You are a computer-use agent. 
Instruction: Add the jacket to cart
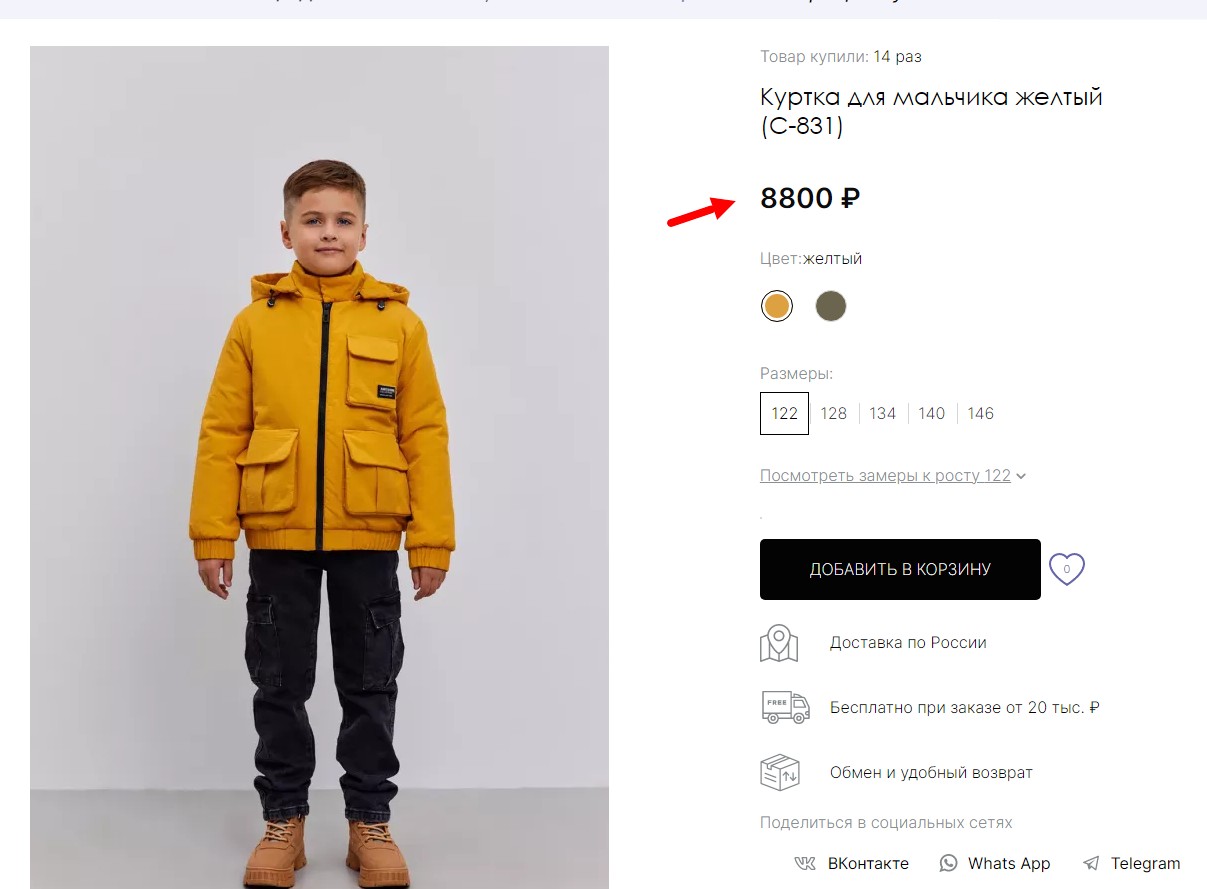click(900, 570)
